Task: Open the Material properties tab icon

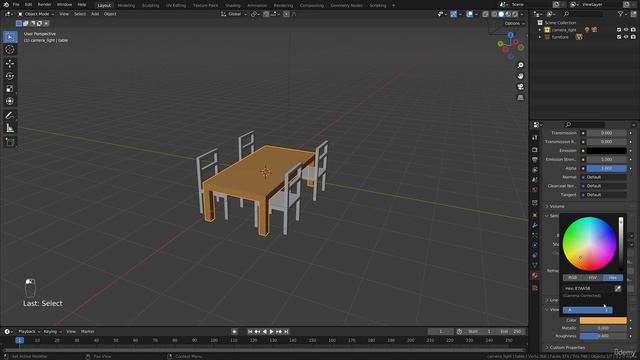Action: 535,276
